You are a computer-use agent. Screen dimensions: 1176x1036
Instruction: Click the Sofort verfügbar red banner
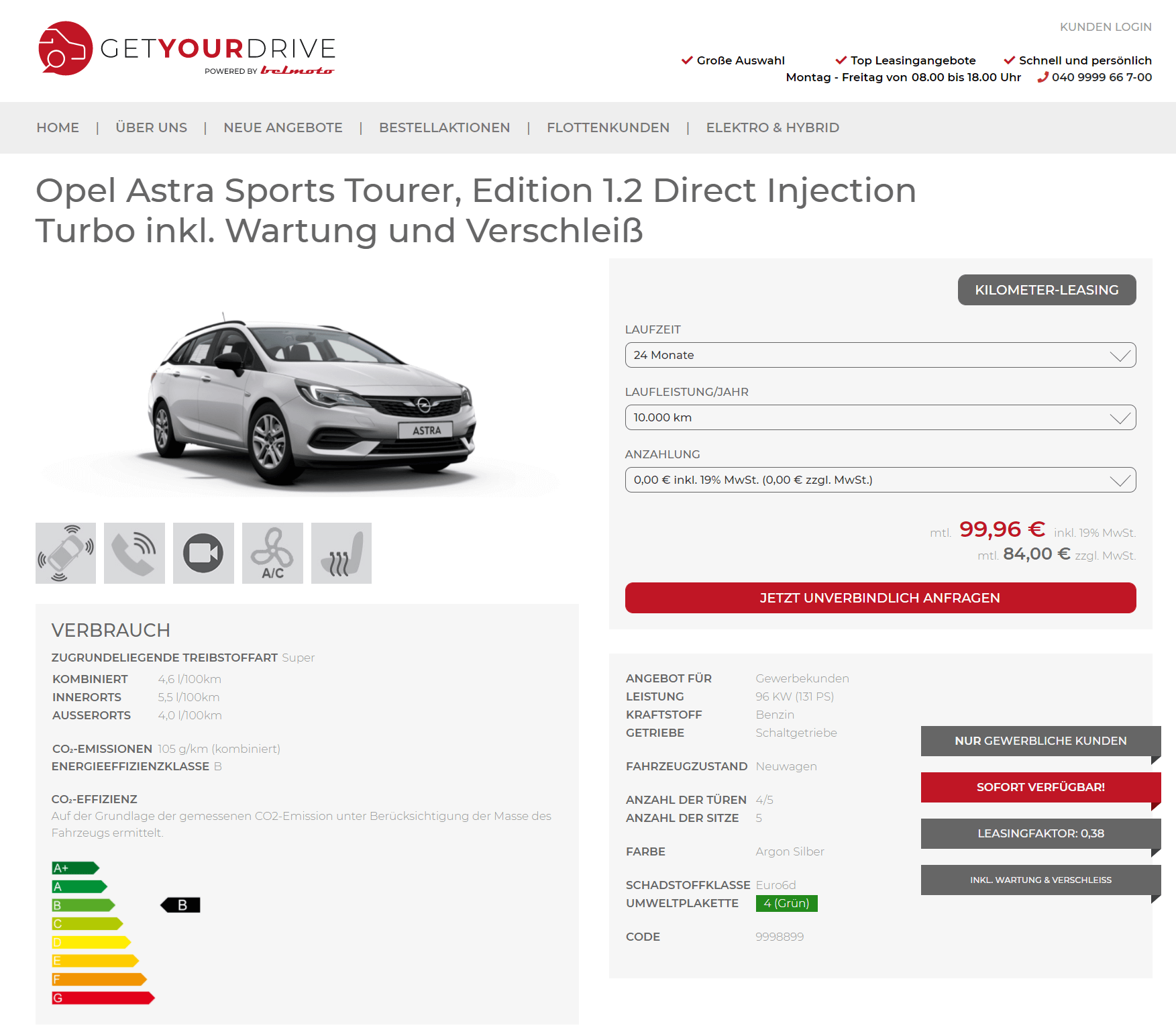[x=1040, y=787]
